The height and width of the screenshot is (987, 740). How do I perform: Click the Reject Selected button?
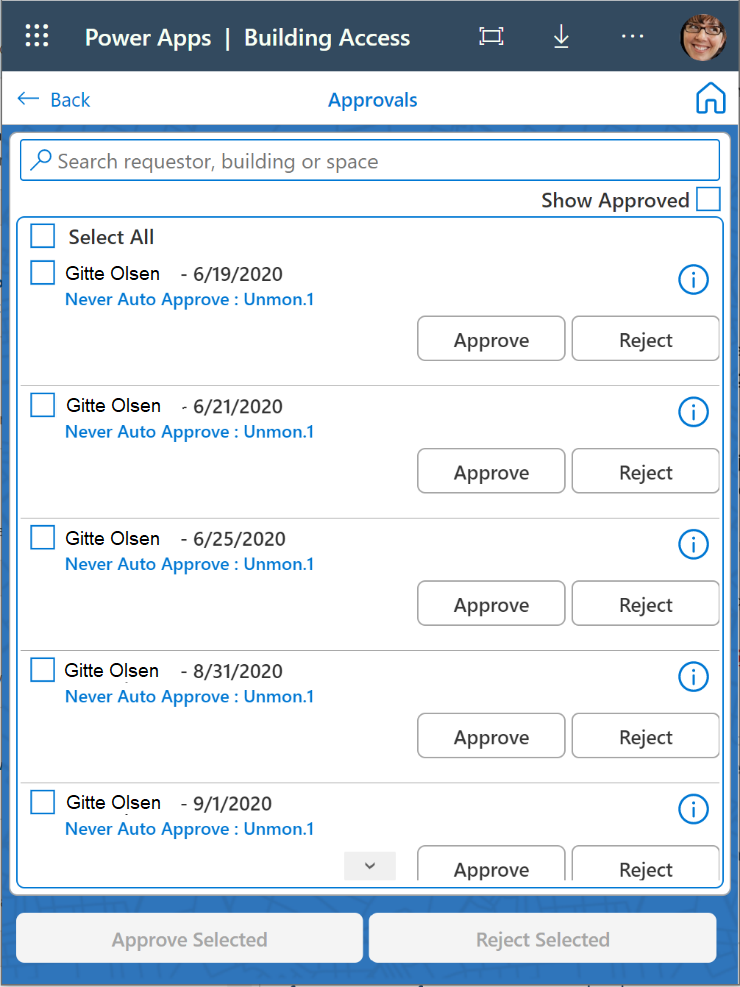[542, 938]
